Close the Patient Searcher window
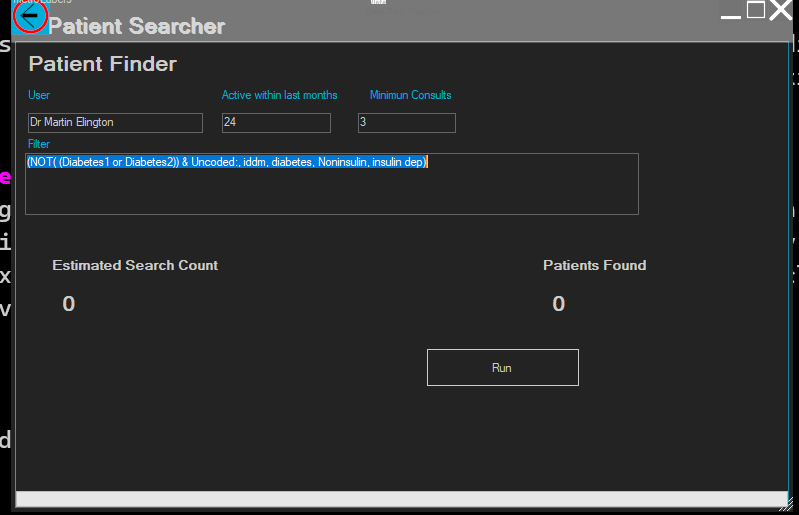This screenshot has height=515, width=799. pos(780,11)
